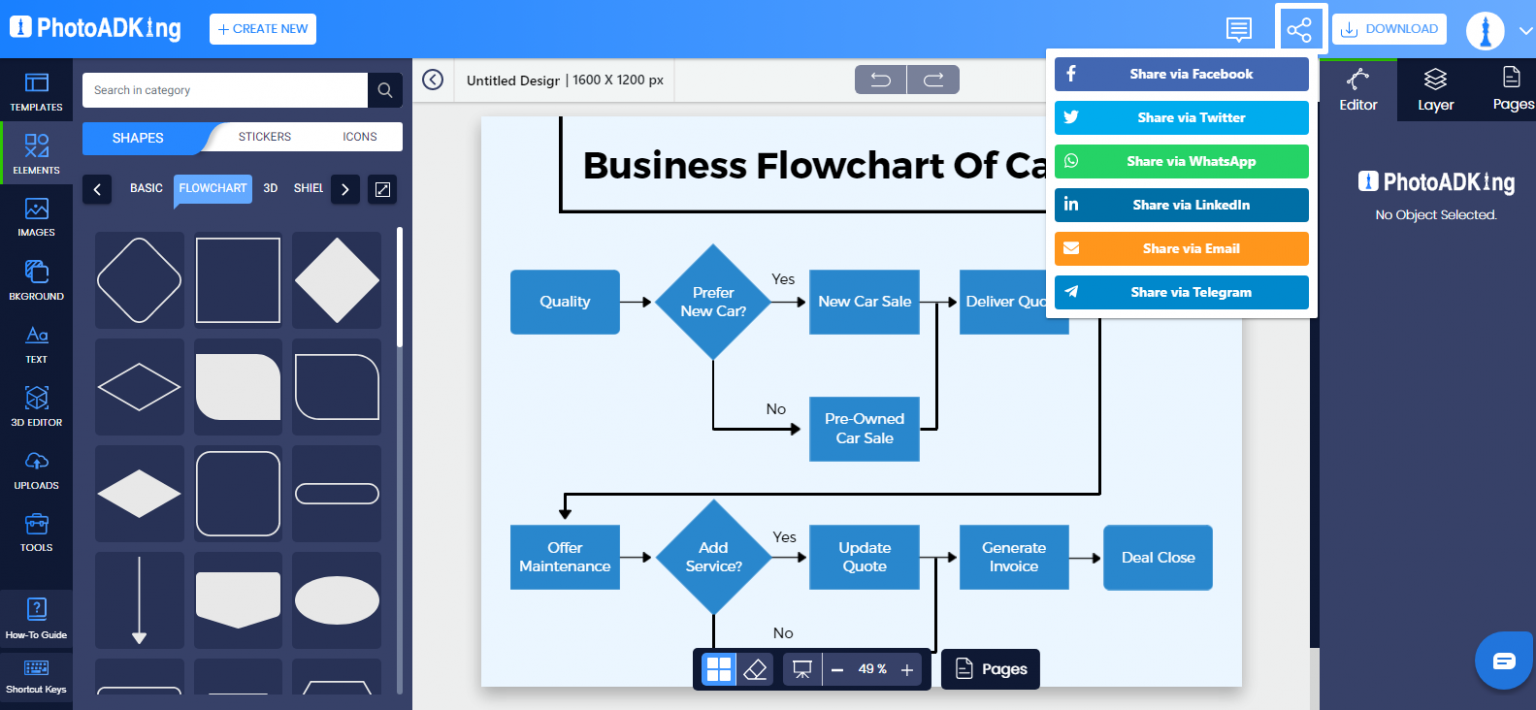
Task: Click the Download button
Action: [x=1389, y=29]
